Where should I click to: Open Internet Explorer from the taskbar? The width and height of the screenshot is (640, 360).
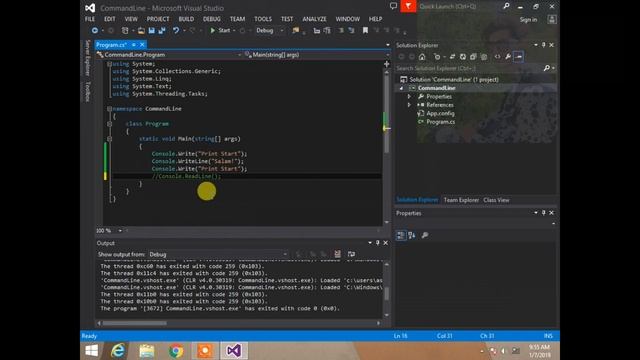point(118,351)
